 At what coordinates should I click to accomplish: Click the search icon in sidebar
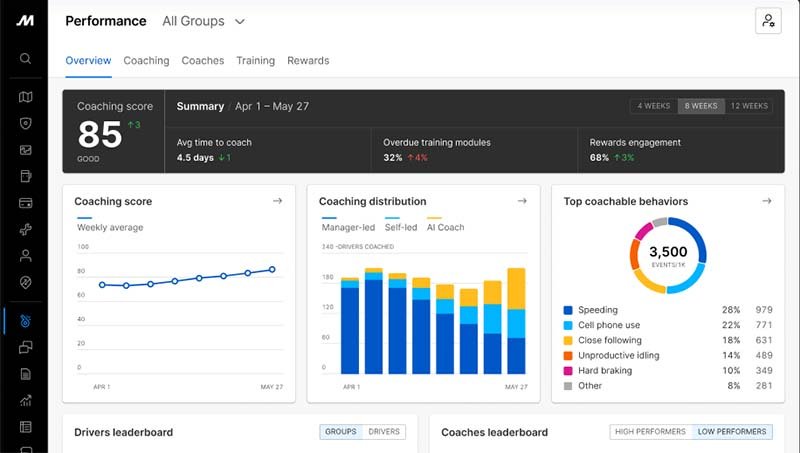pyautogui.click(x=25, y=58)
